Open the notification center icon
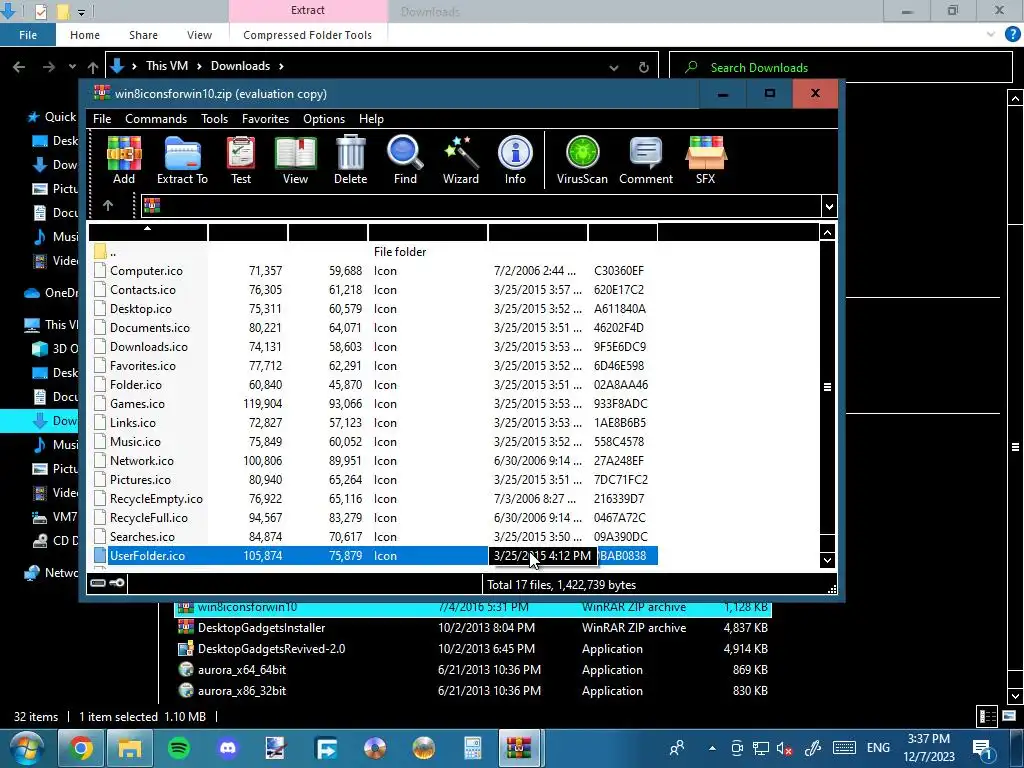Image resolution: width=1024 pixels, height=768 pixels. click(x=982, y=748)
